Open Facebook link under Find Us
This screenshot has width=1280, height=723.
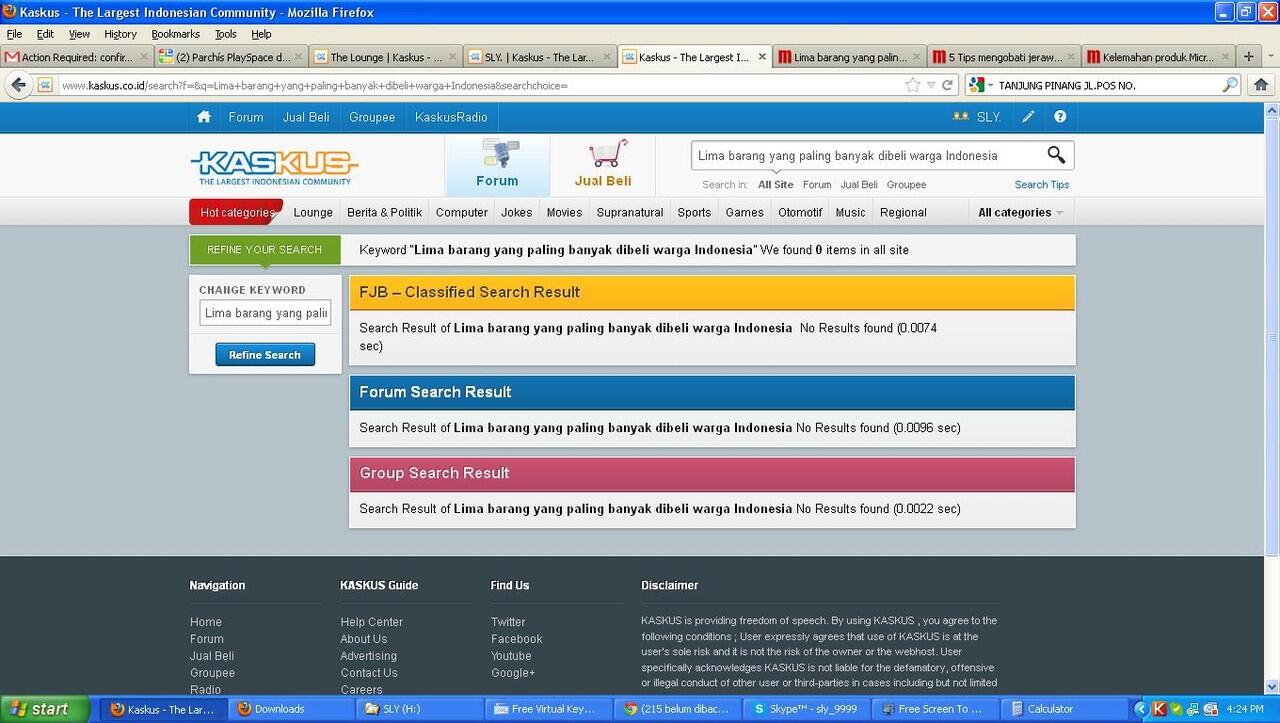pos(517,639)
